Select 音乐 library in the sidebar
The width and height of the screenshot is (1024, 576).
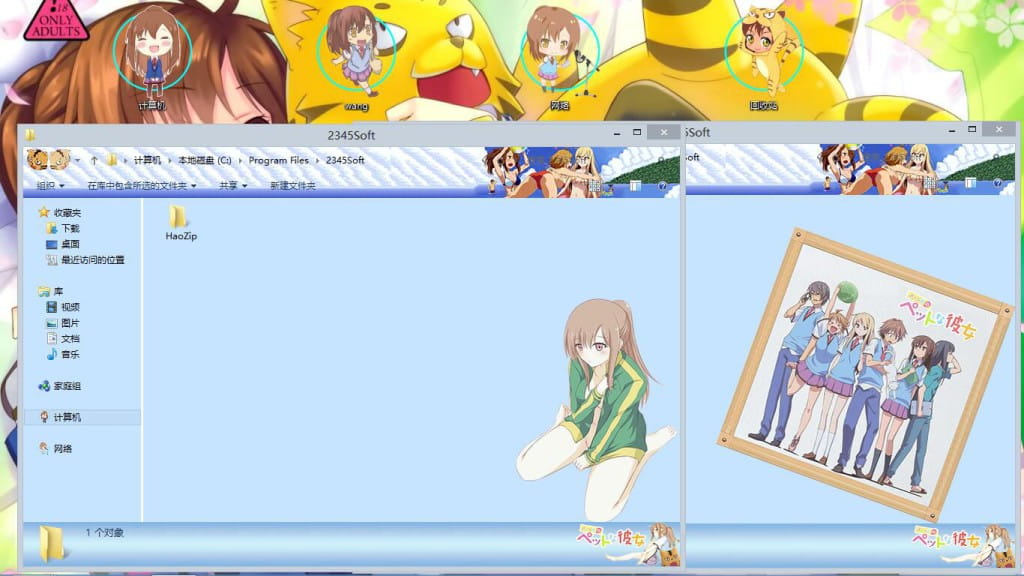point(70,354)
